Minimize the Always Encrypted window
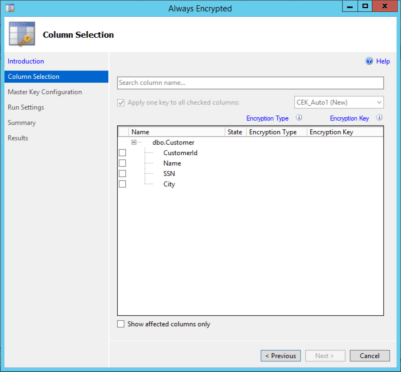 coord(350,6)
